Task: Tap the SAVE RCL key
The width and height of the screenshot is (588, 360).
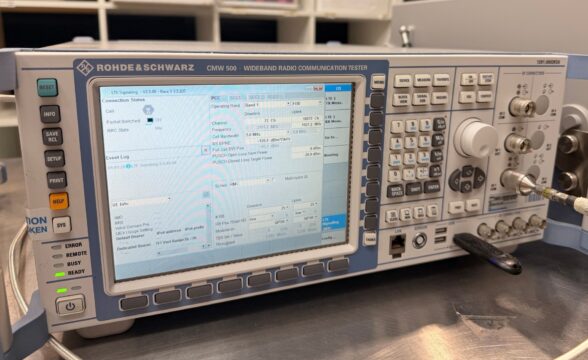Action: tap(52, 136)
